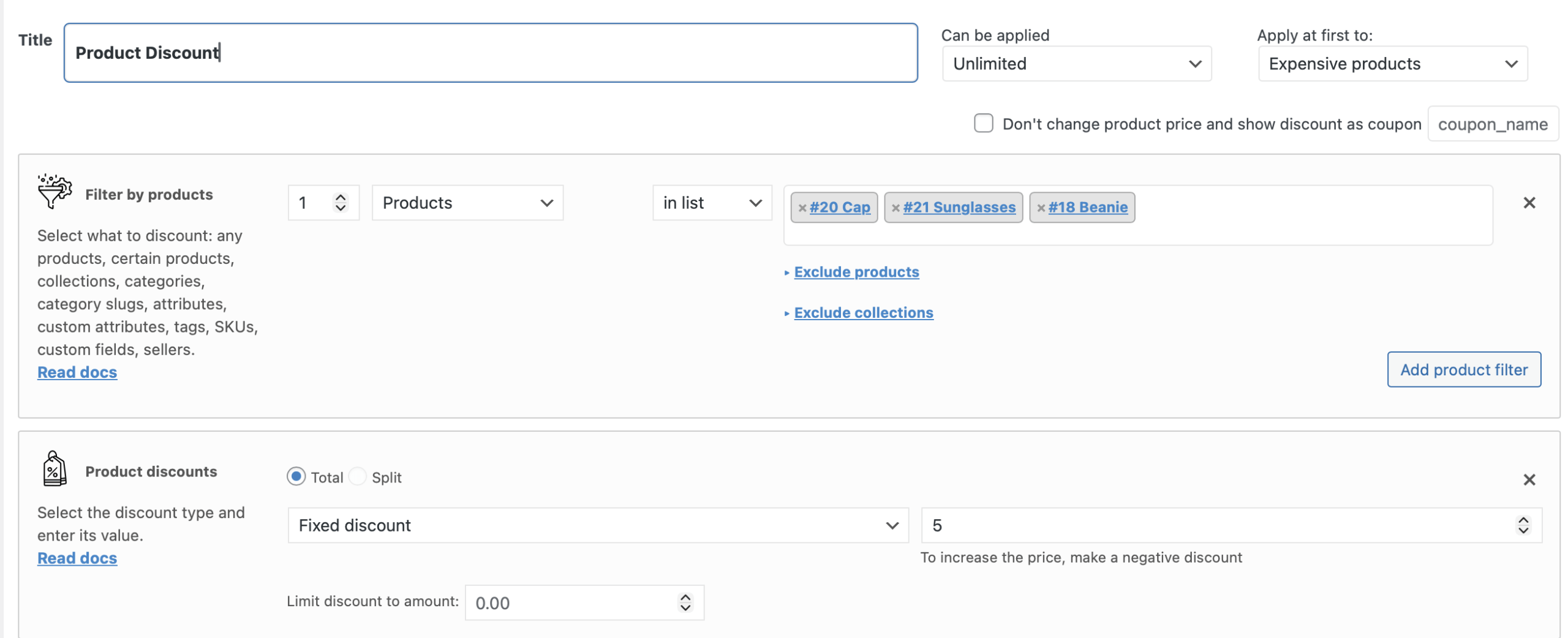1568x638 pixels.
Task: Remove #18 Beanie from product list
Action: pyautogui.click(x=1040, y=208)
